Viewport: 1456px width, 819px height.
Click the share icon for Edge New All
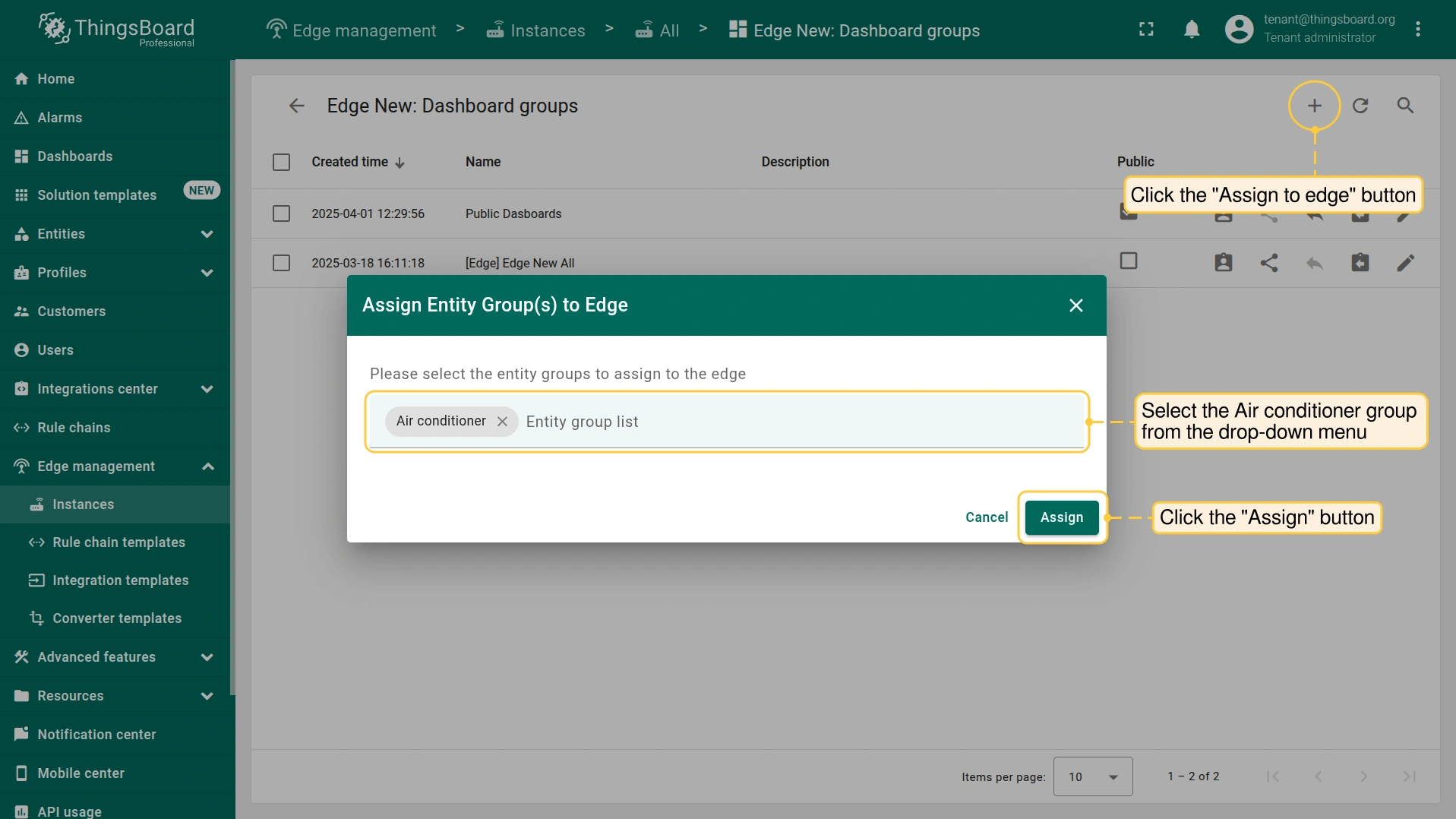pyautogui.click(x=1268, y=263)
